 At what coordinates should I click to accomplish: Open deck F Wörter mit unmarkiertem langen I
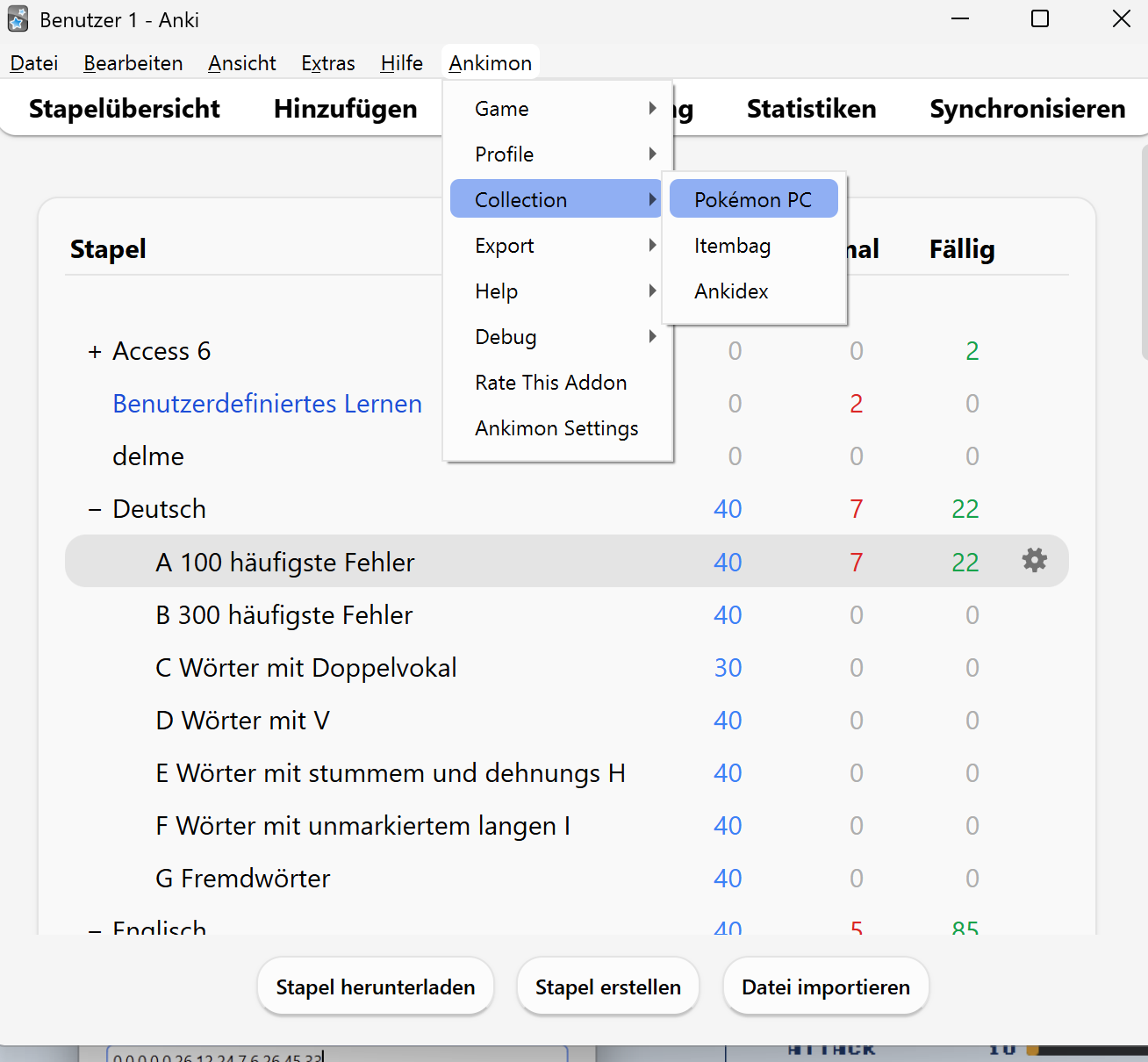pyautogui.click(x=363, y=826)
